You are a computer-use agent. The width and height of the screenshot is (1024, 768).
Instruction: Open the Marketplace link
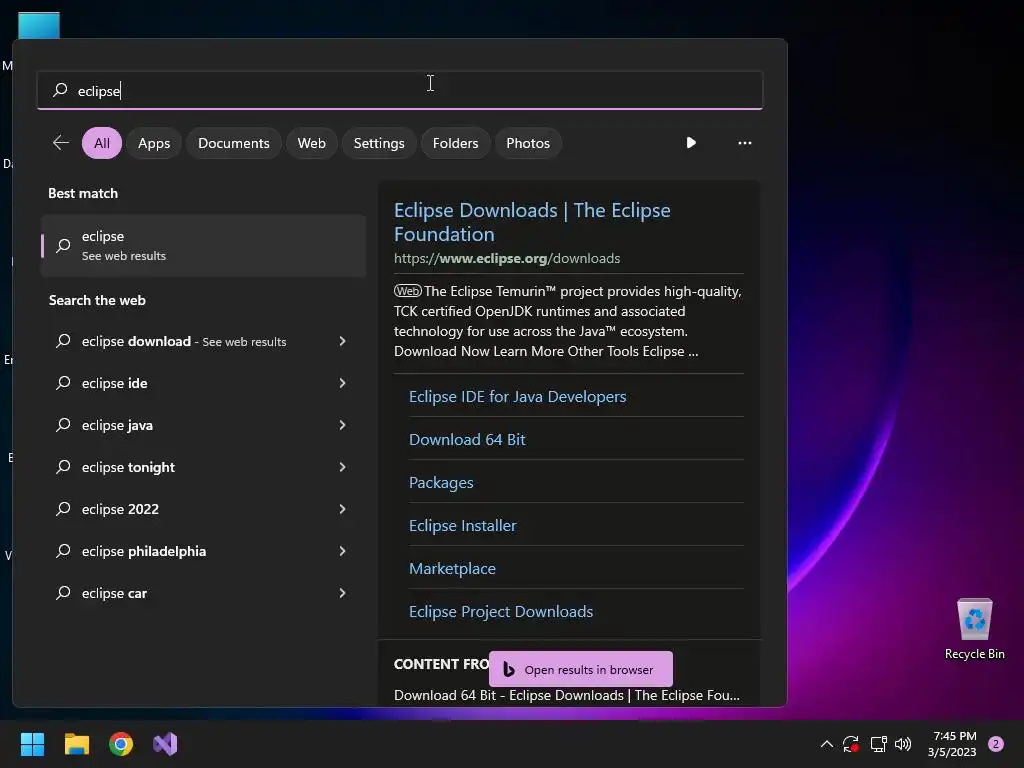[452, 569]
